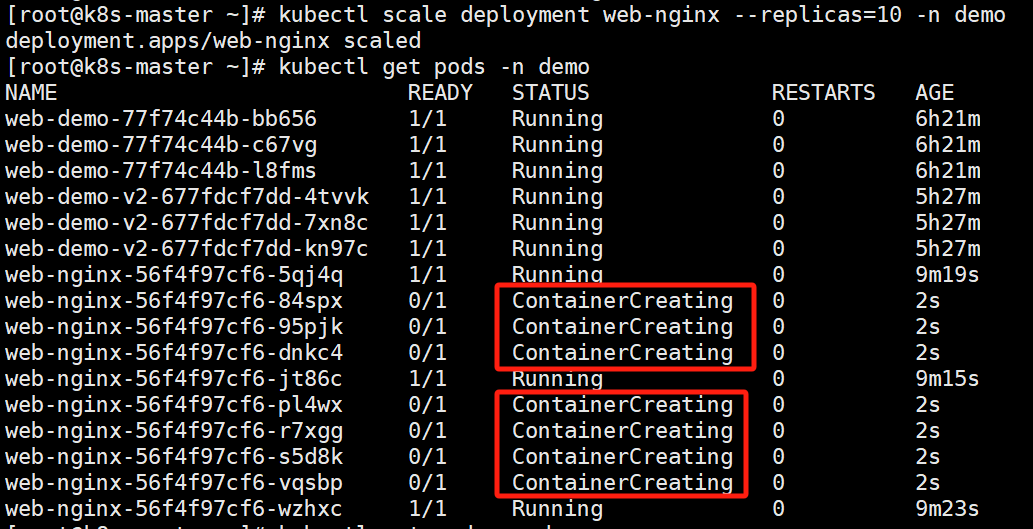Click 0/1 ready value of pod r7xgg
The height and width of the screenshot is (529, 1033).
pyautogui.click(x=427, y=432)
